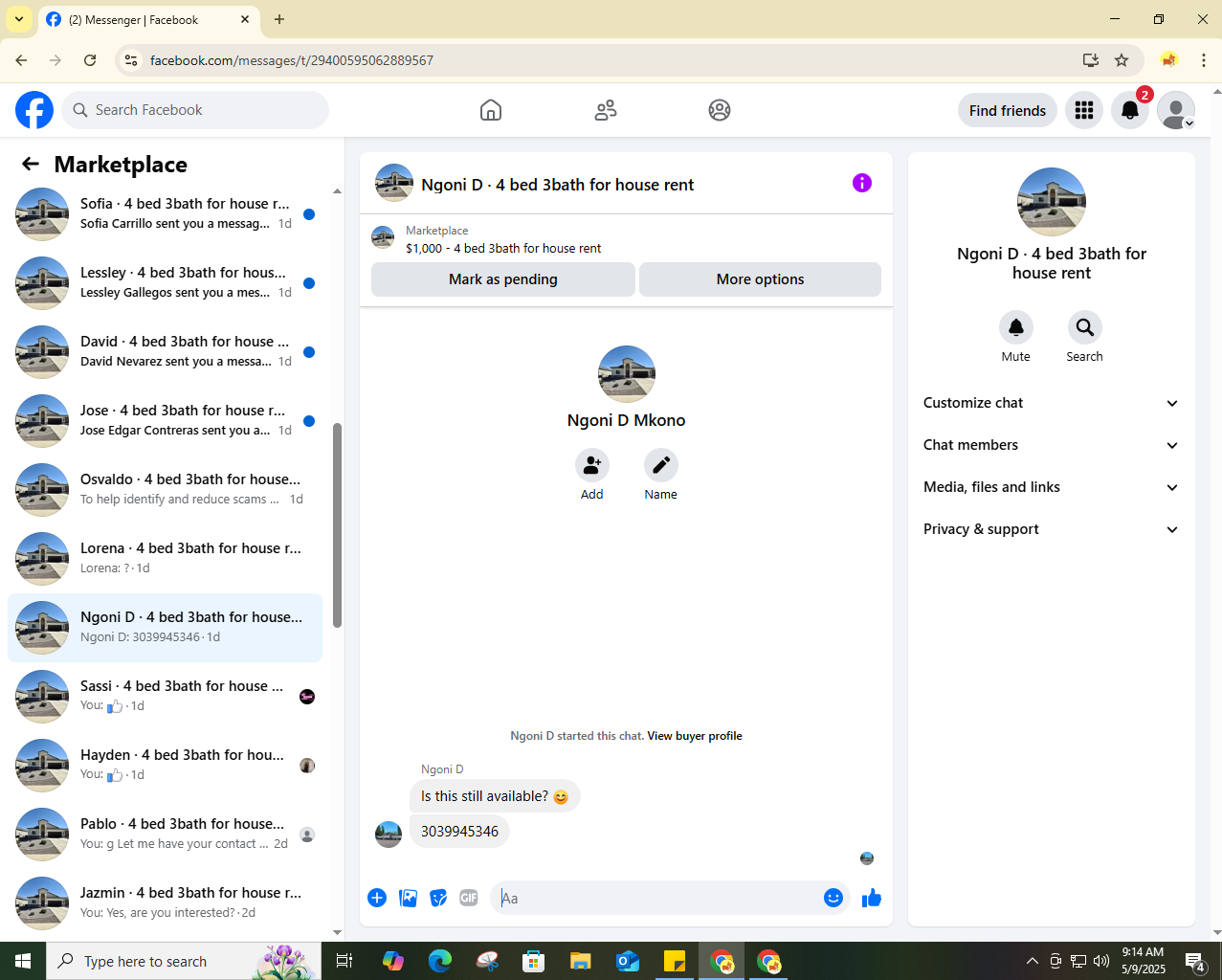Add people to the chat
This screenshot has height=980, width=1222.
(x=592, y=465)
